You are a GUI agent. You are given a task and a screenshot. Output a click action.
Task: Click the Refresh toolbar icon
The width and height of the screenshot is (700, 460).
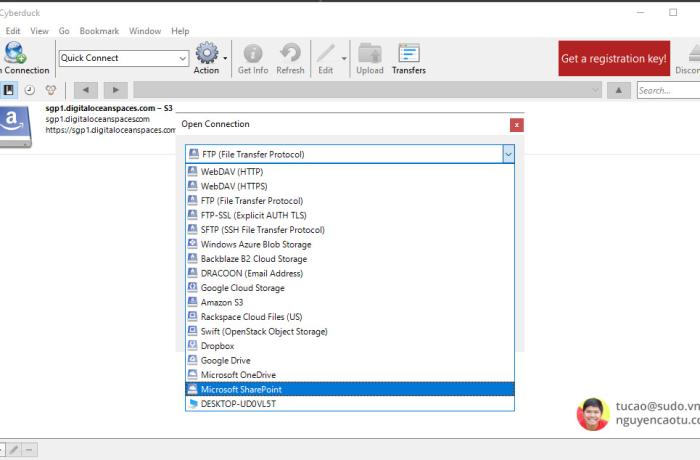[x=290, y=53]
